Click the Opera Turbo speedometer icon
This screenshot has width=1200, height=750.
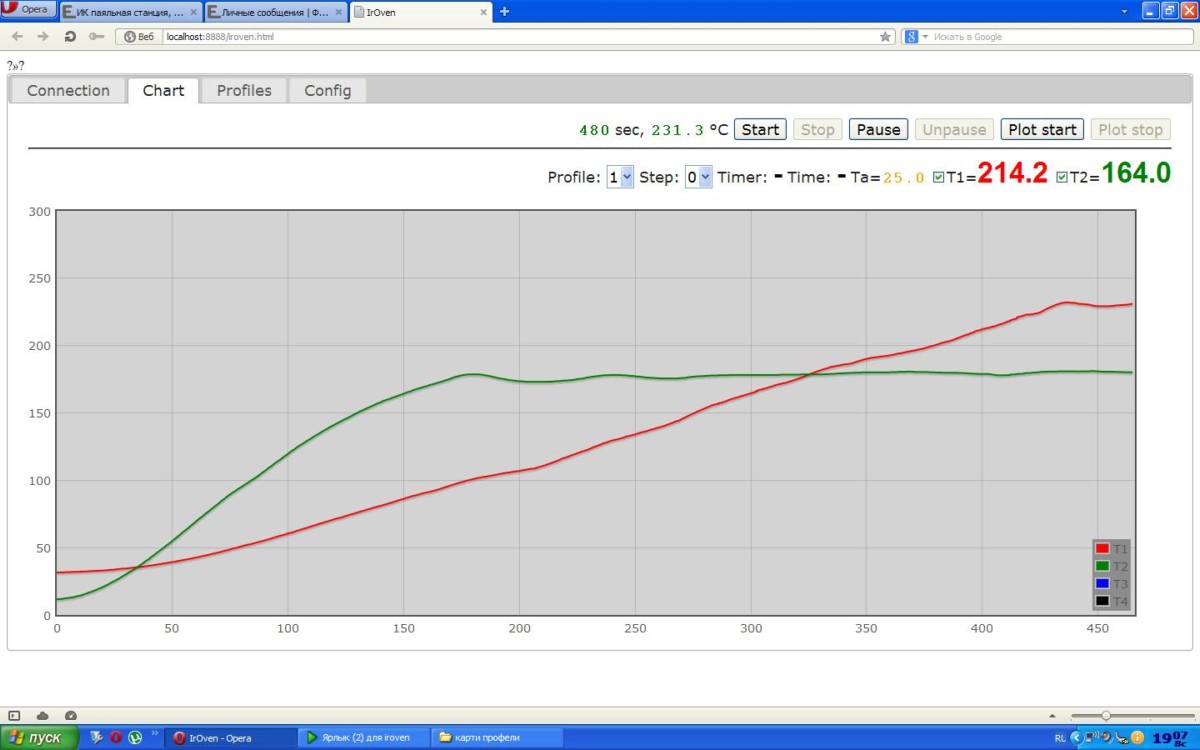pos(71,716)
